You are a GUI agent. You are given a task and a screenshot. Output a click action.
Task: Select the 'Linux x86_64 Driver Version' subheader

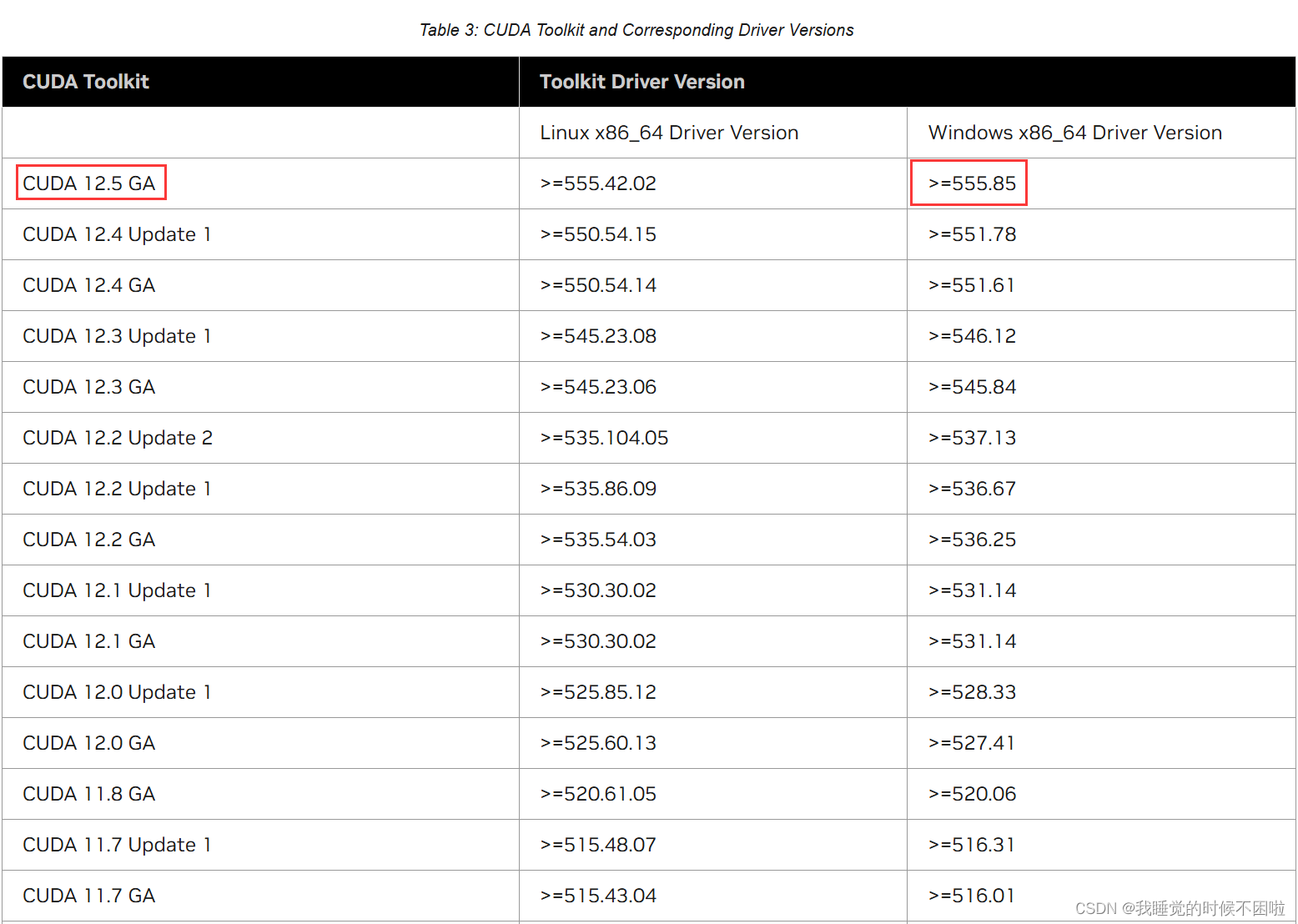pos(669,133)
